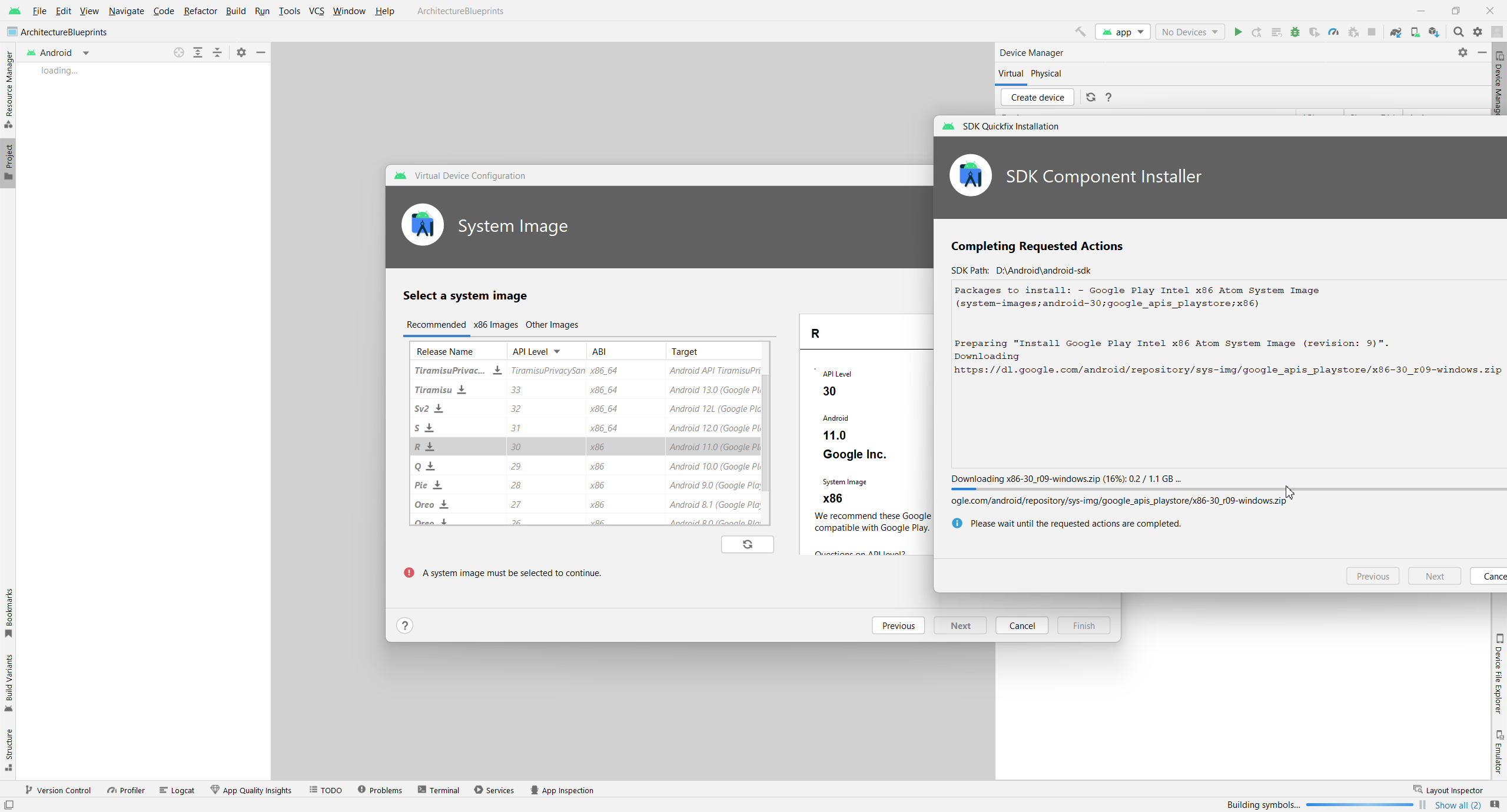Open the Refactor menu
Viewport: 1507px width, 812px height.
(x=200, y=11)
